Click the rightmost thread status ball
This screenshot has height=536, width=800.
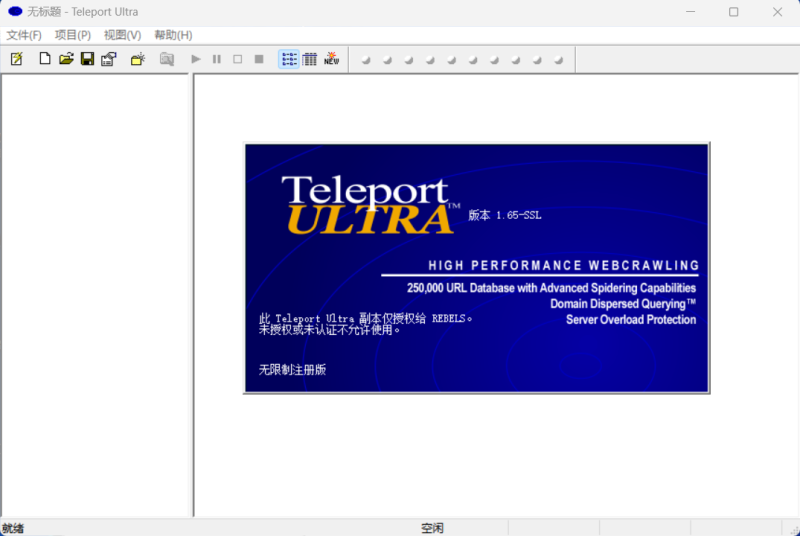[559, 60]
